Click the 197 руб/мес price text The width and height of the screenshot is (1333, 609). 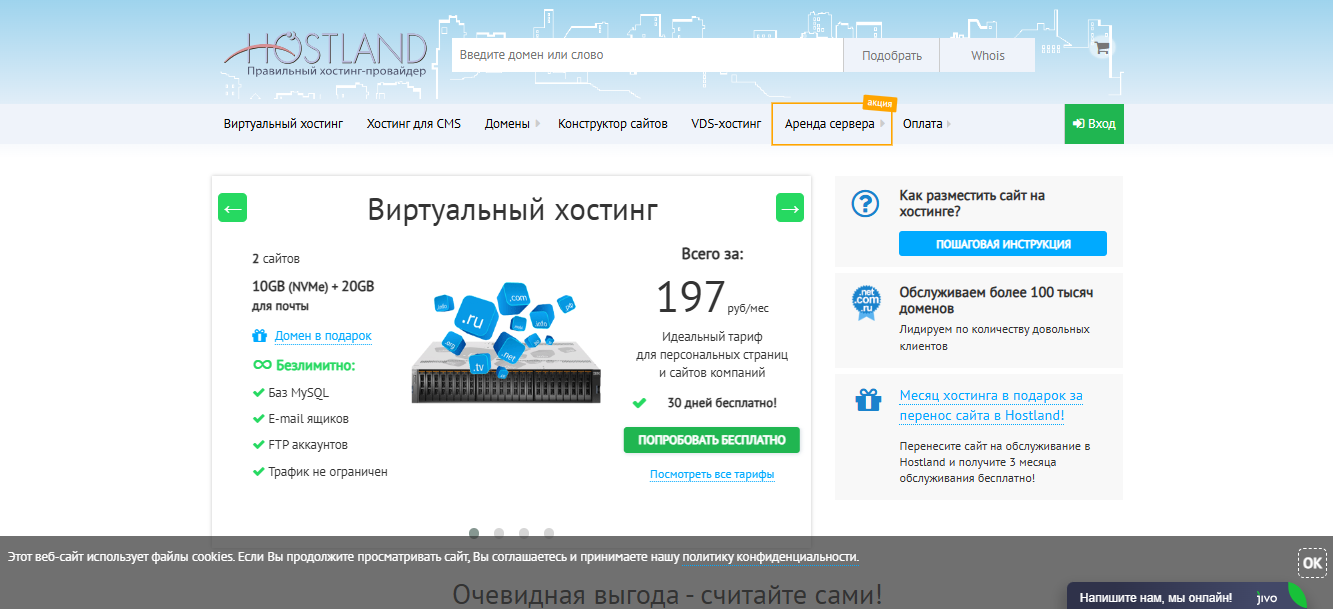tap(712, 298)
